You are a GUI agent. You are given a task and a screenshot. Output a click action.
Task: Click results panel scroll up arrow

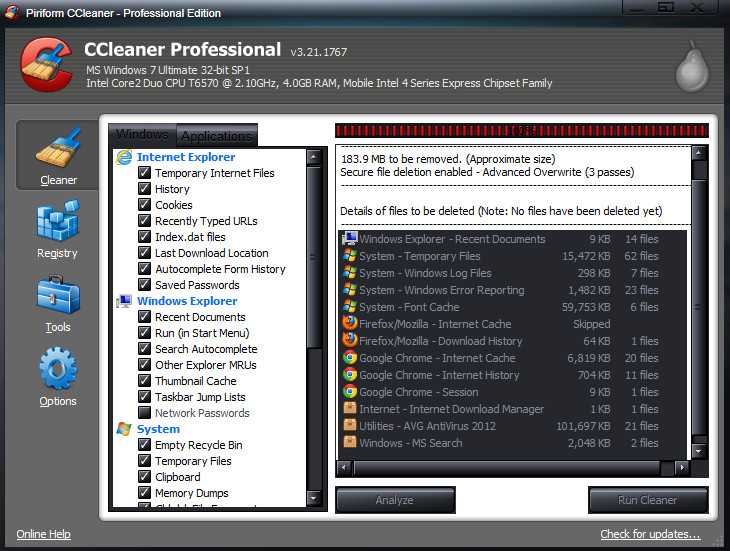tap(699, 153)
